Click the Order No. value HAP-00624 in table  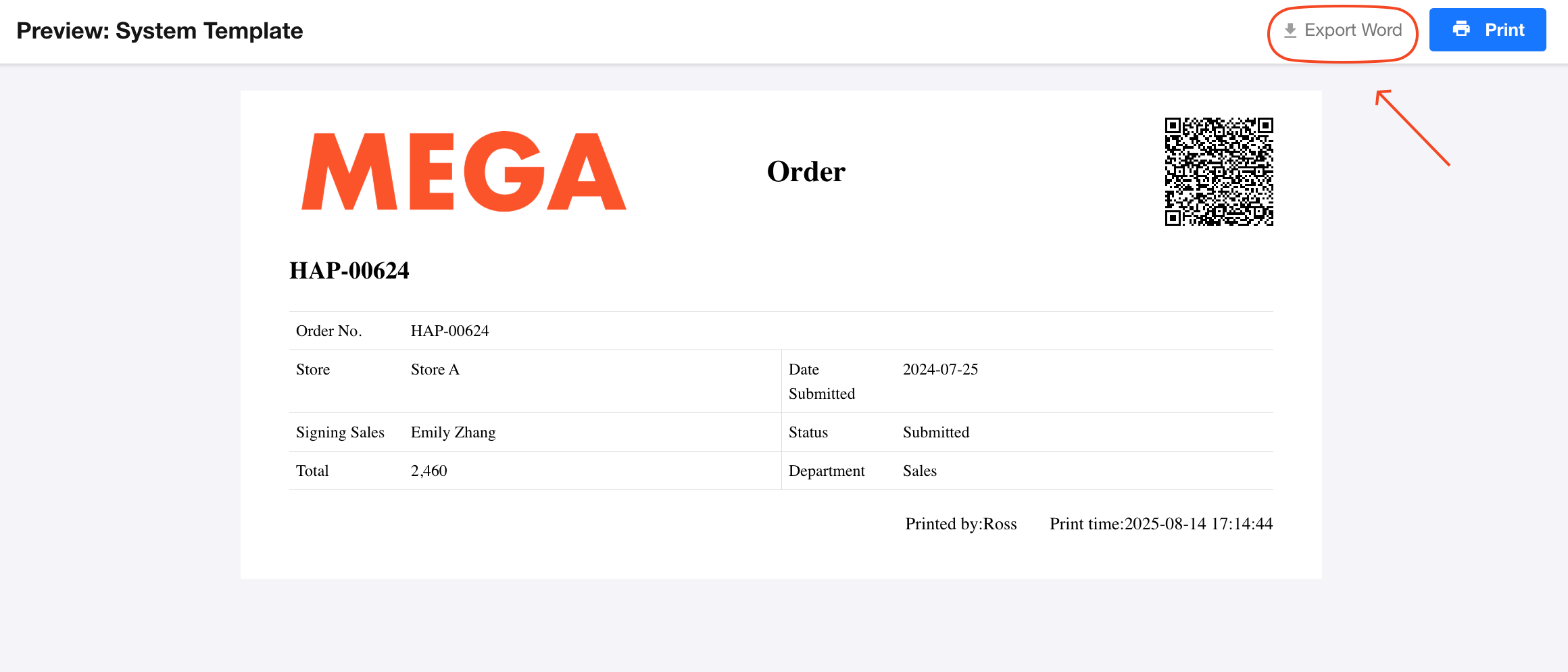pyautogui.click(x=449, y=331)
